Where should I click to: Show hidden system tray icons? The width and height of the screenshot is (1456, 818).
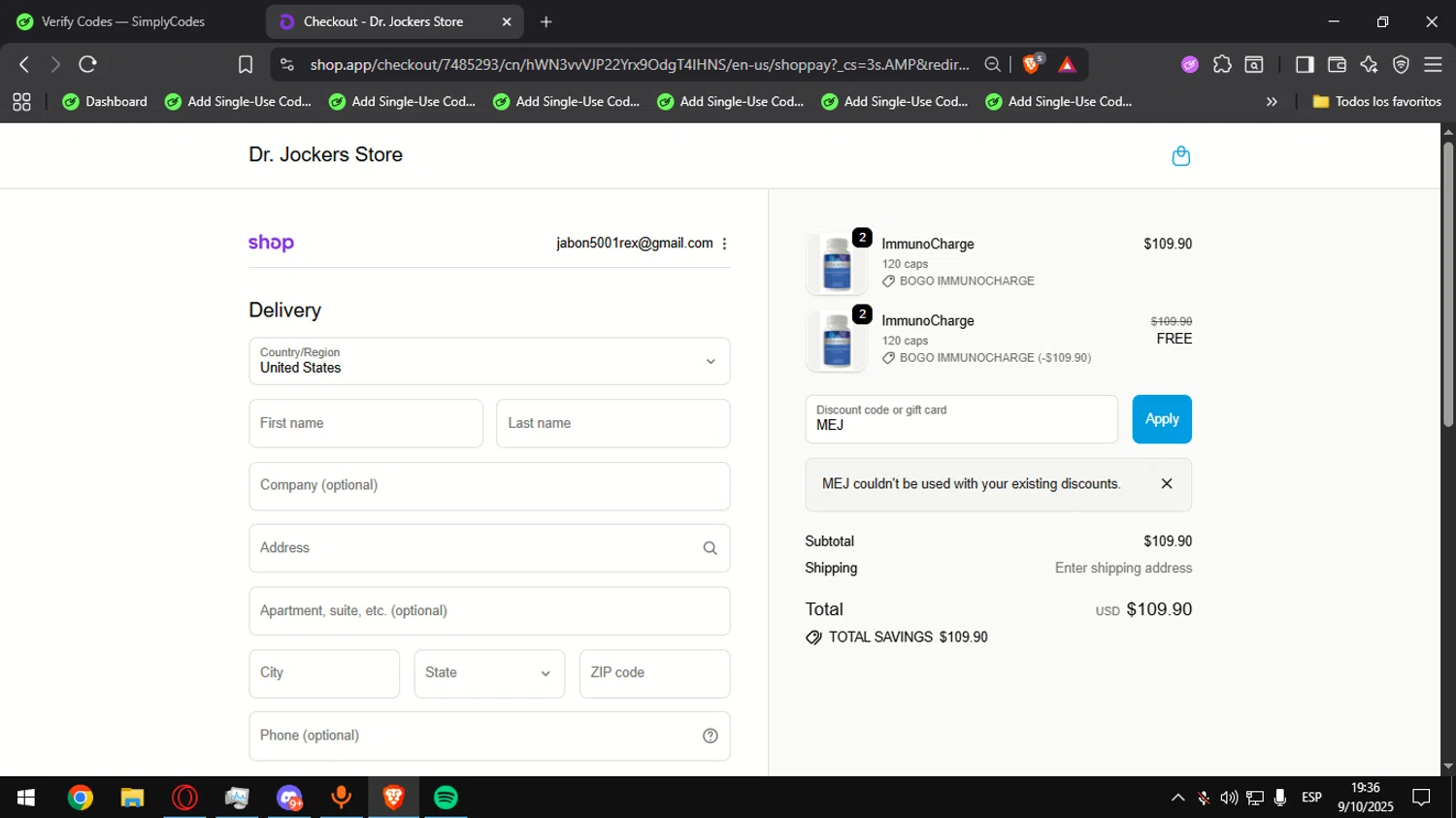[x=1177, y=798]
